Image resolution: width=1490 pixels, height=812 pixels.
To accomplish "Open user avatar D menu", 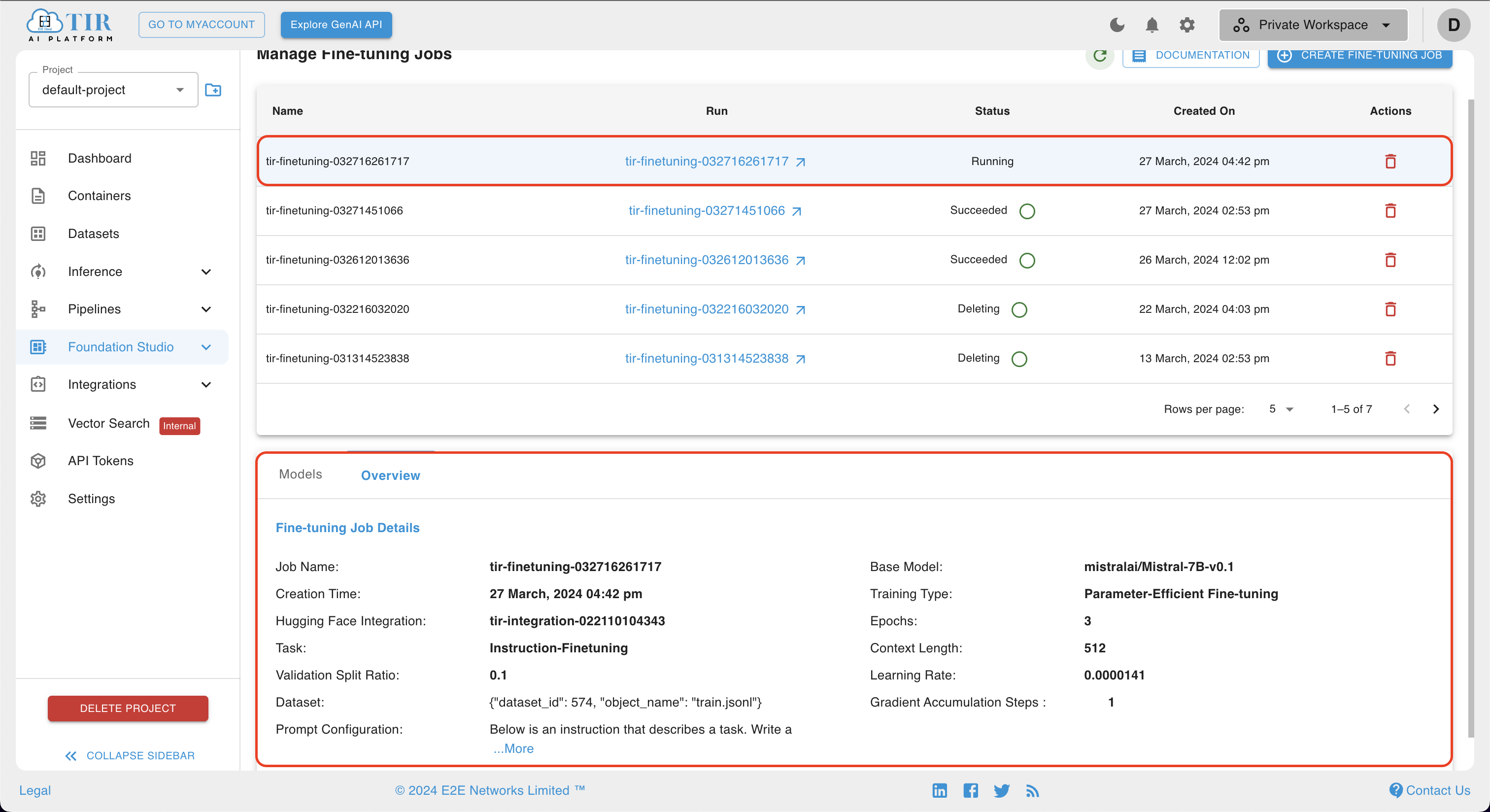I will pyautogui.click(x=1454, y=25).
